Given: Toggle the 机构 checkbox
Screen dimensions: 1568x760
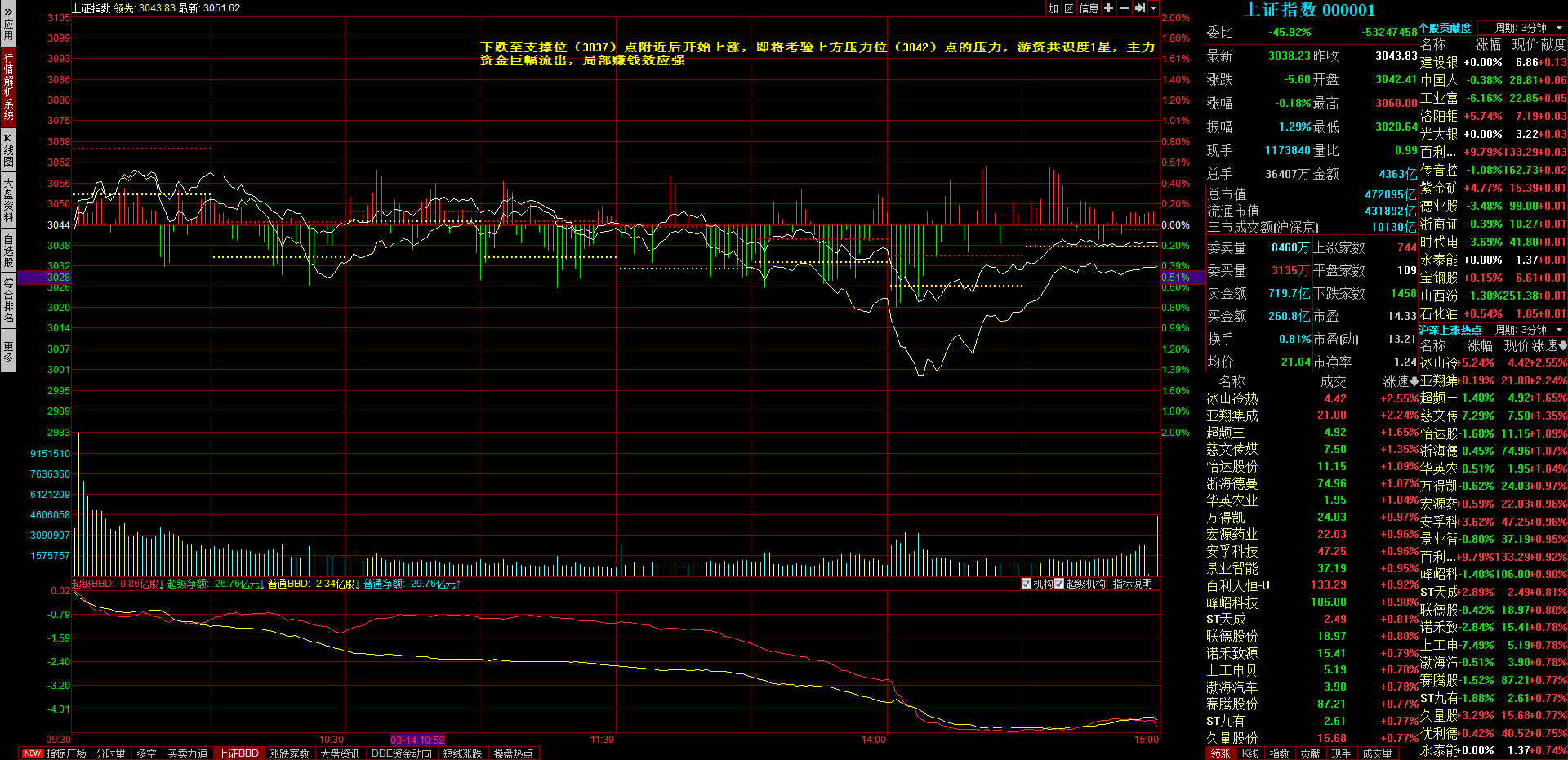Looking at the screenshot, I should coord(1027,584).
